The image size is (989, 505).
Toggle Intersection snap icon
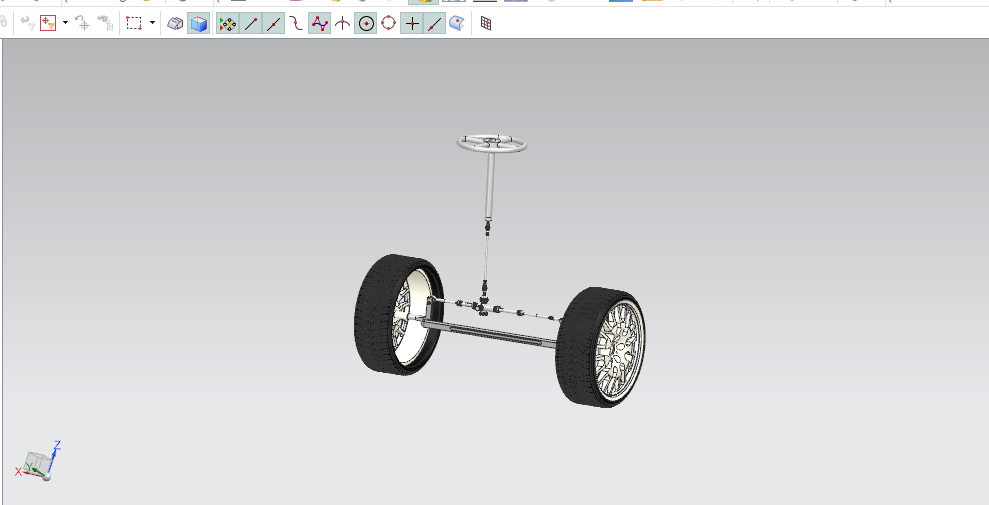(x=342, y=24)
